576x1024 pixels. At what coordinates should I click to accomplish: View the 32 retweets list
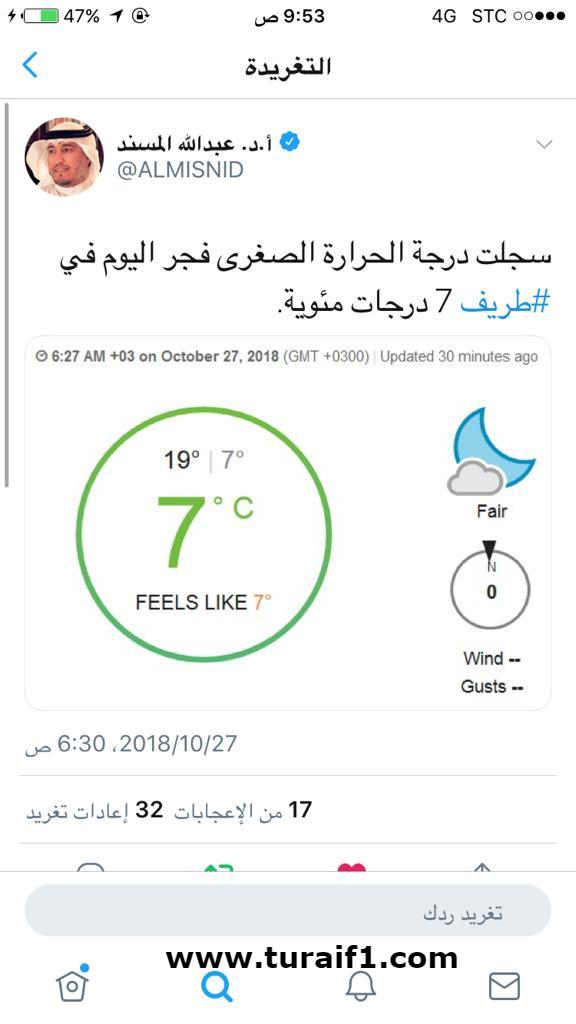[x=94, y=810]
